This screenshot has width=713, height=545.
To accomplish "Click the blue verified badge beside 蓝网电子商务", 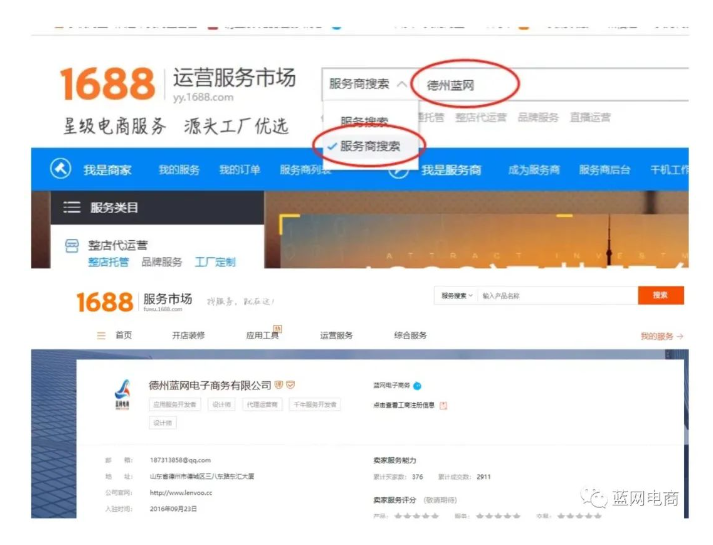I will pos(417,385).
